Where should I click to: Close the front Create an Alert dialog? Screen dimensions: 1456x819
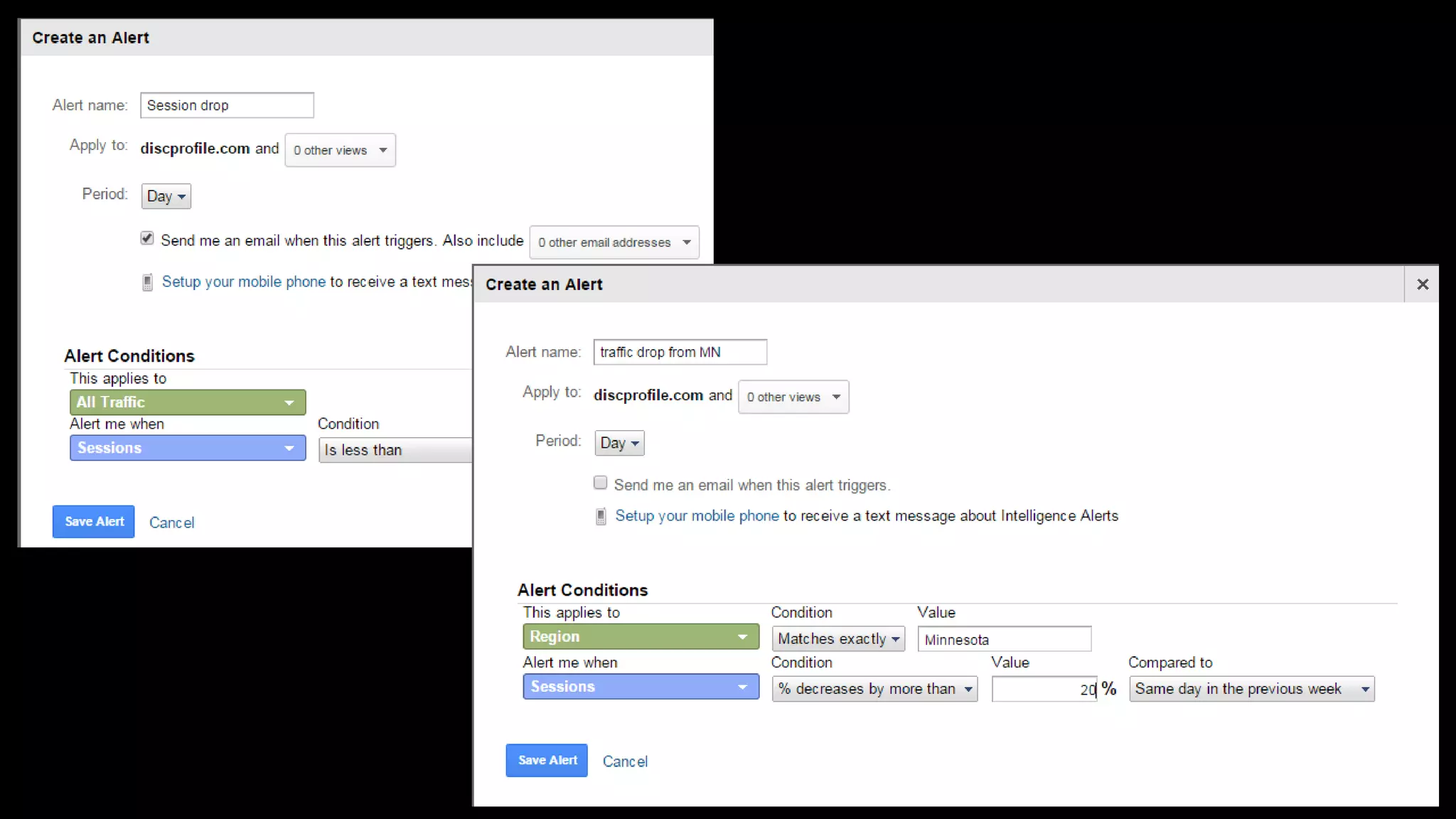pyautogui.click(x=1422, y=284)
